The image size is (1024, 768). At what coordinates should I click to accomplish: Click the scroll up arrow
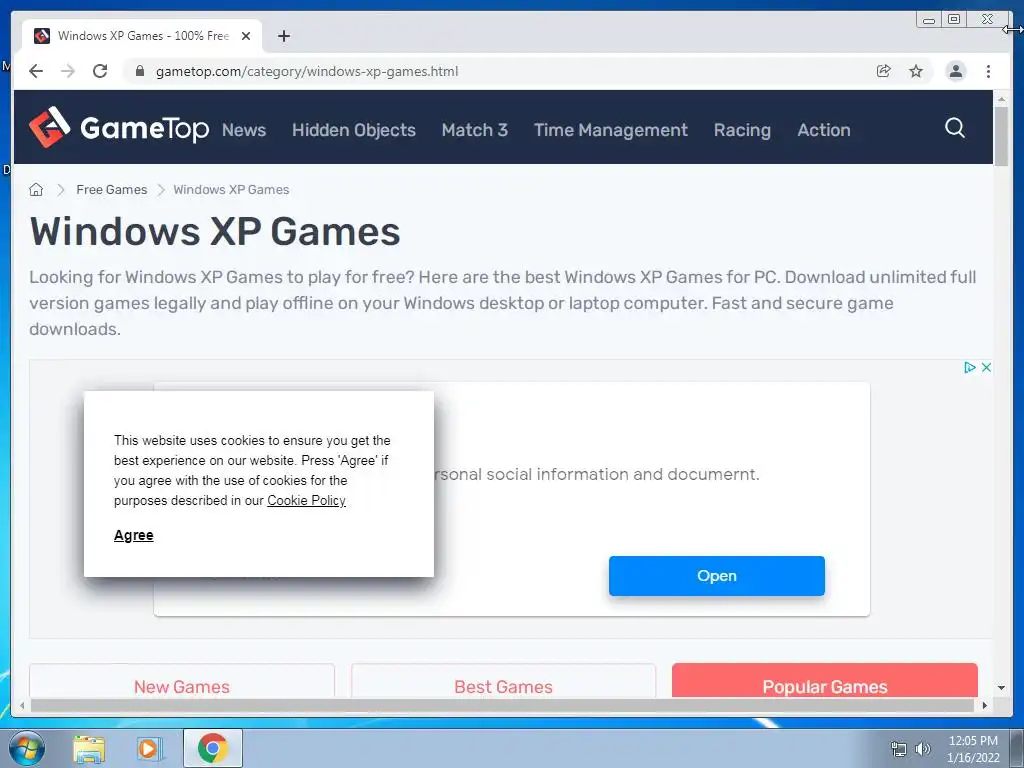(x=1001, y=99)
